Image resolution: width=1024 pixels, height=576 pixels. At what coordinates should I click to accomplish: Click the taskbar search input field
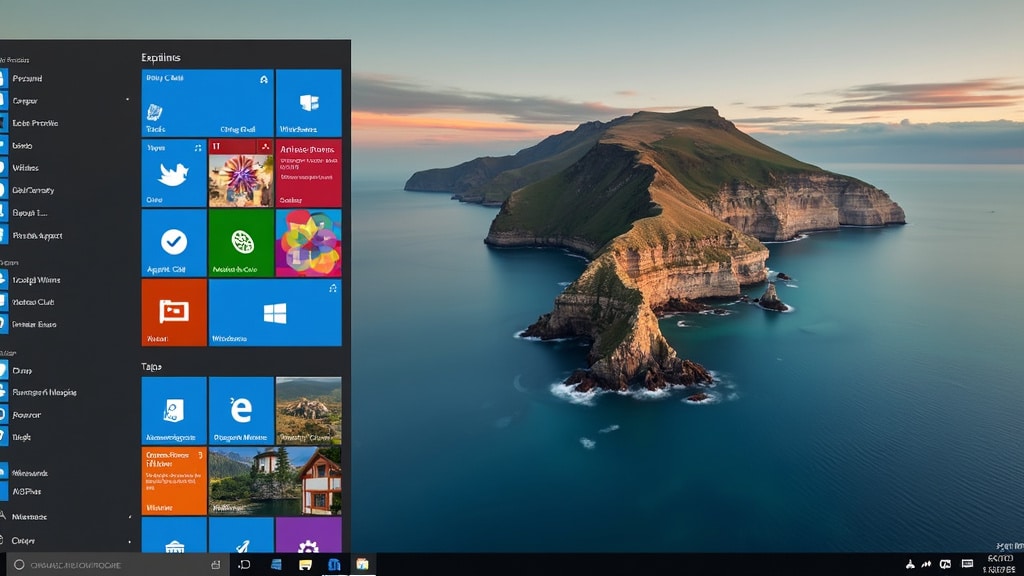[118, 565]
